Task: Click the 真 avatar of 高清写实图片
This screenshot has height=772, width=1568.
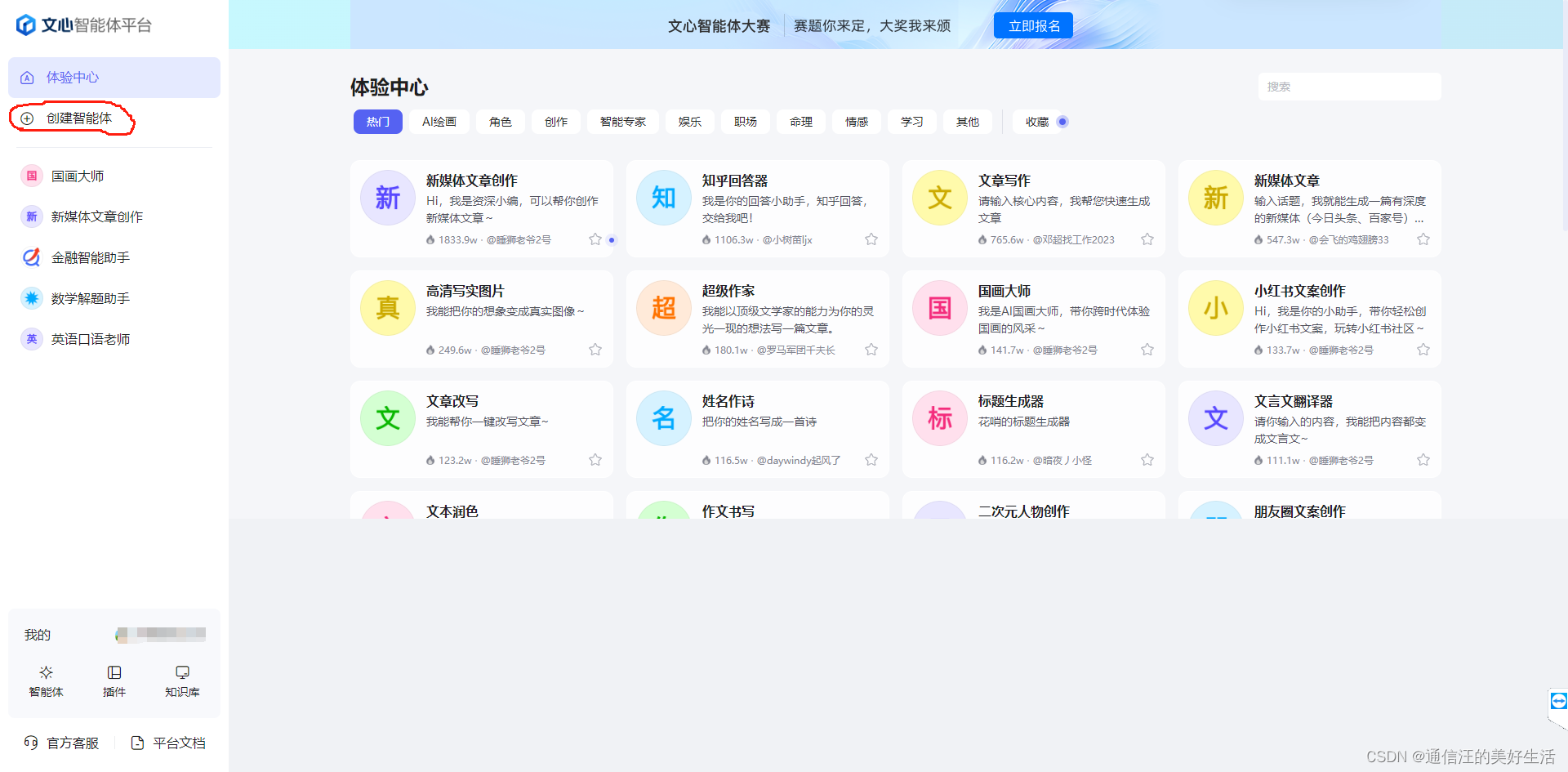Action: [388, 308]
